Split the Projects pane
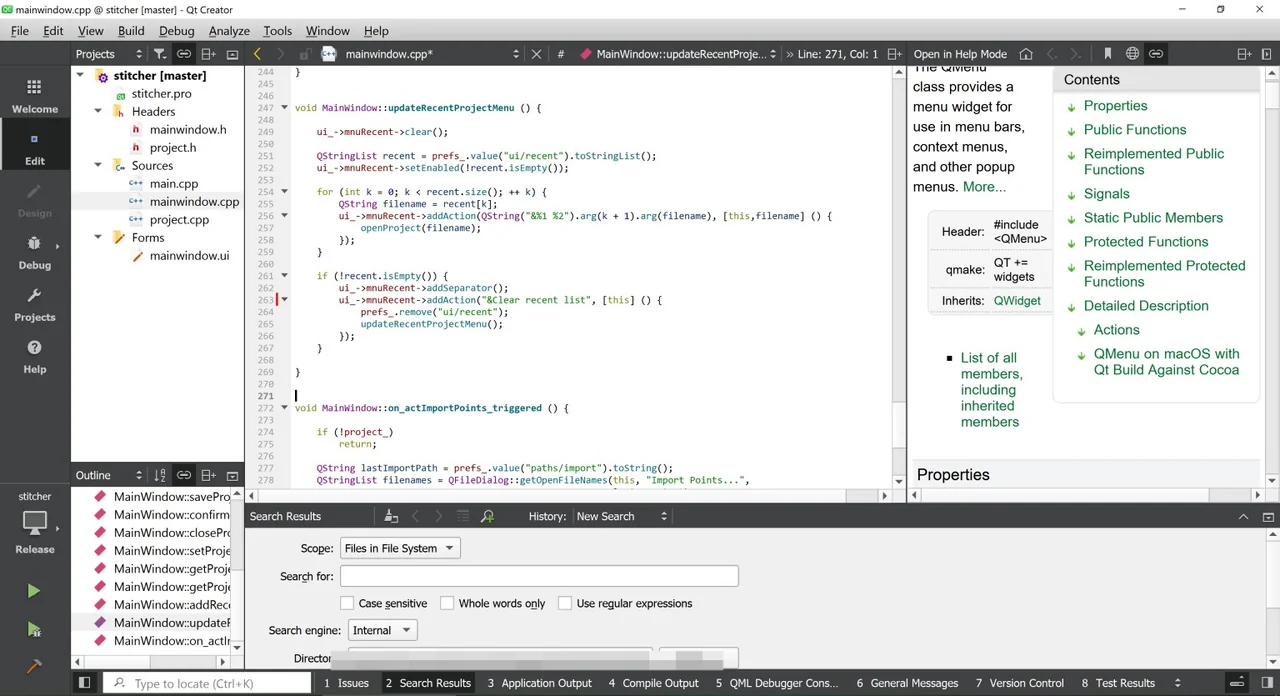 pos(208,54)
